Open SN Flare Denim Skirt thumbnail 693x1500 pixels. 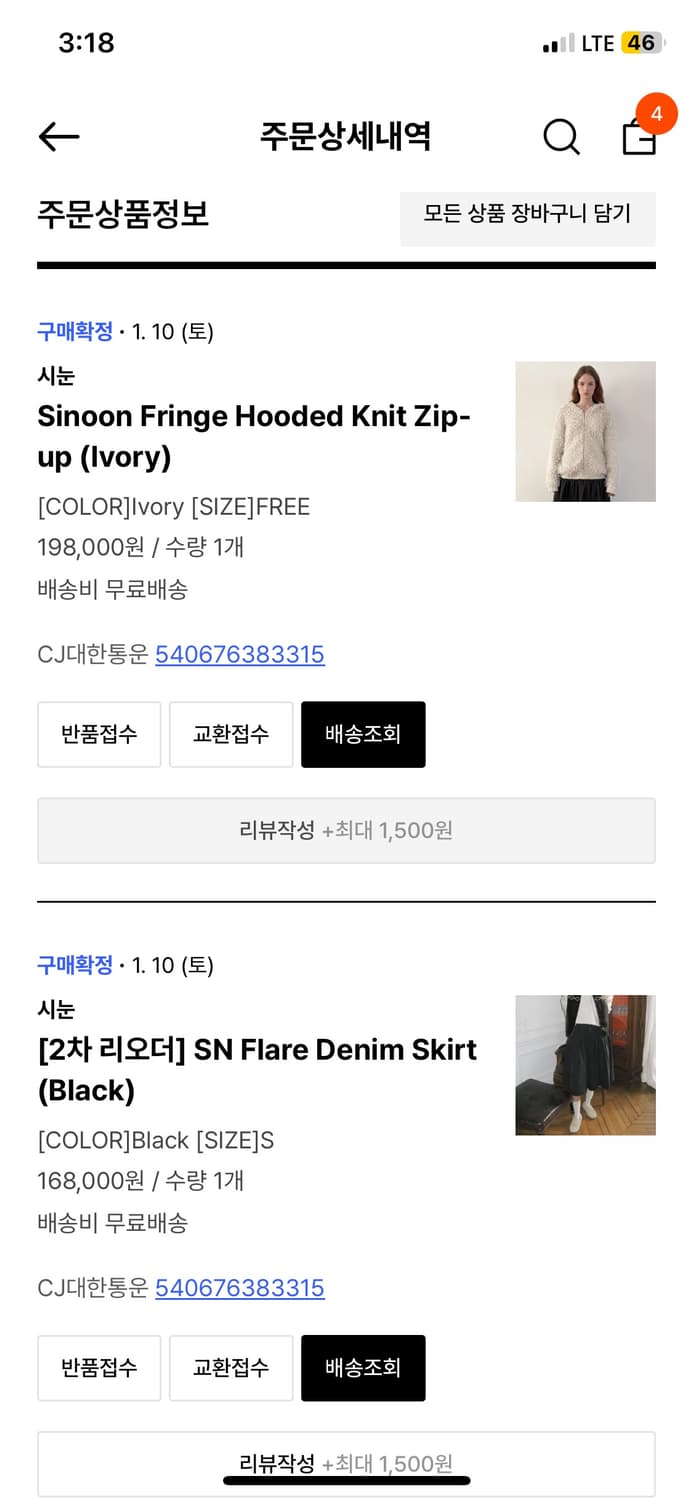585,1064
